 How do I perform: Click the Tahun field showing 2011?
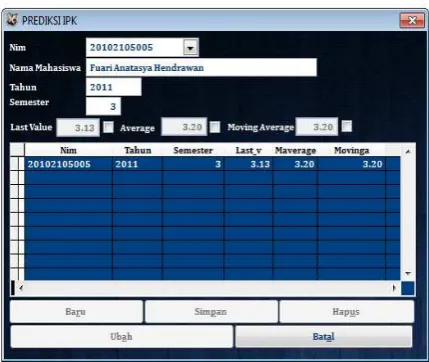(114, 87)
